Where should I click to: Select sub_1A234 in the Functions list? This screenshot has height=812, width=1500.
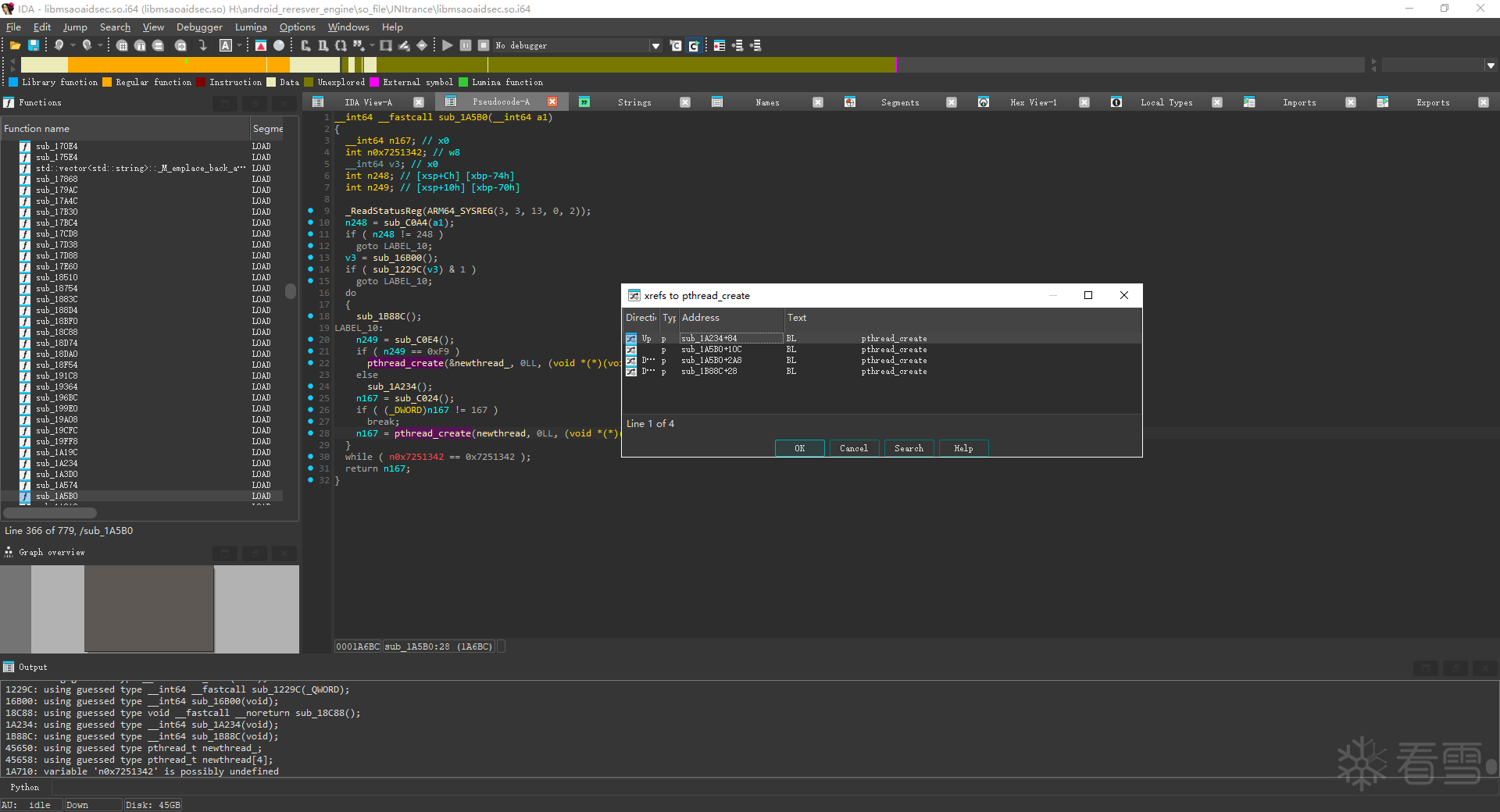click(x=57, y=463)
